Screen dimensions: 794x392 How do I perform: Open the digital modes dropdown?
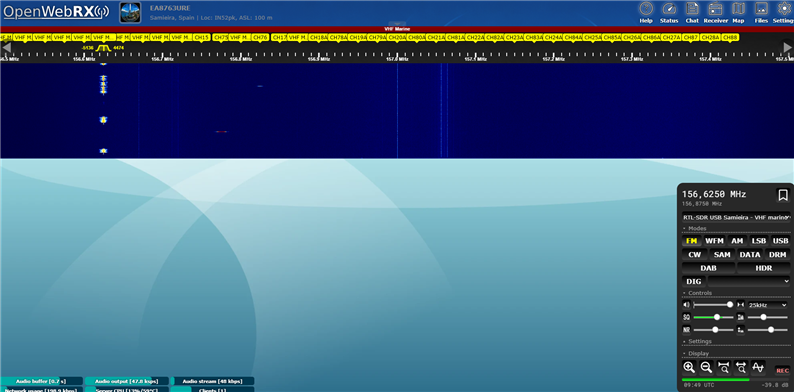(749, 281)
